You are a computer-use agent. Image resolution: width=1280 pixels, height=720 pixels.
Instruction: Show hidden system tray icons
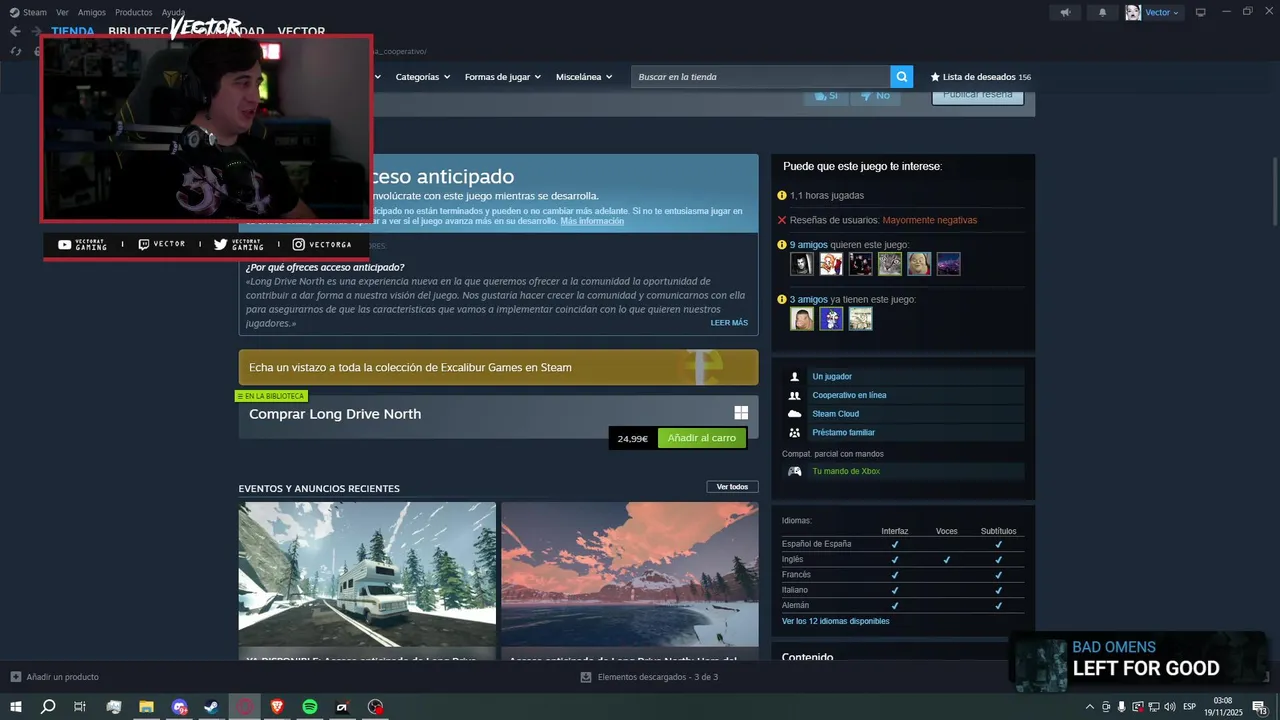[1090, 707]
